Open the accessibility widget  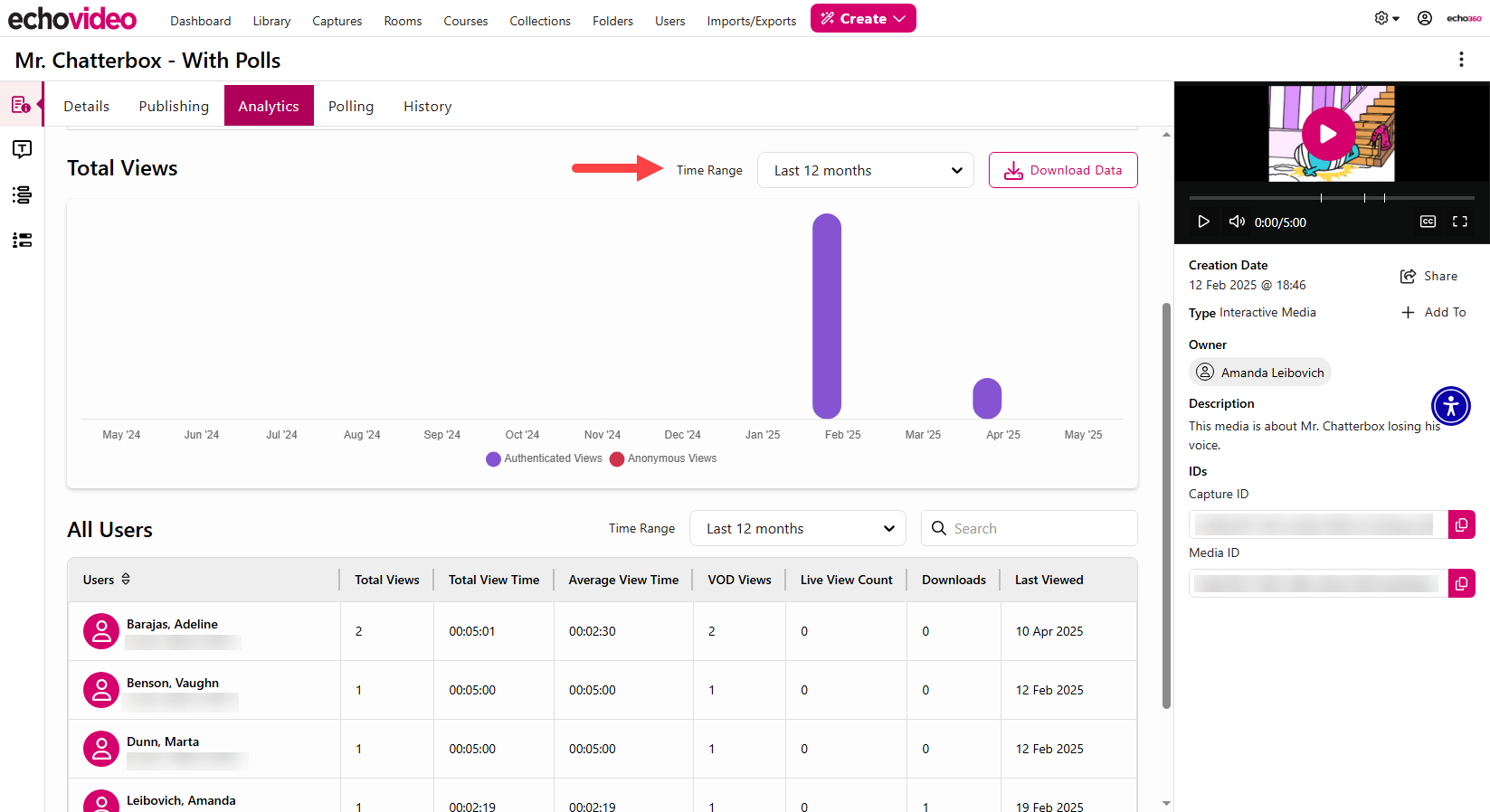pyautogui.click(x=1451, y=406)
